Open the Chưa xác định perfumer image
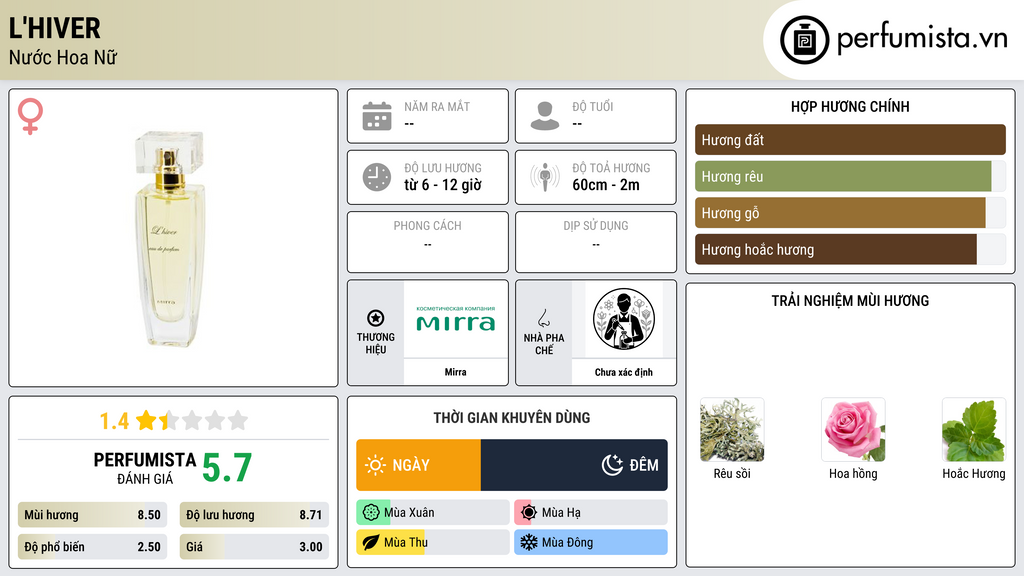This screenshot has height=576, width=1024. [x=624, y=319]
